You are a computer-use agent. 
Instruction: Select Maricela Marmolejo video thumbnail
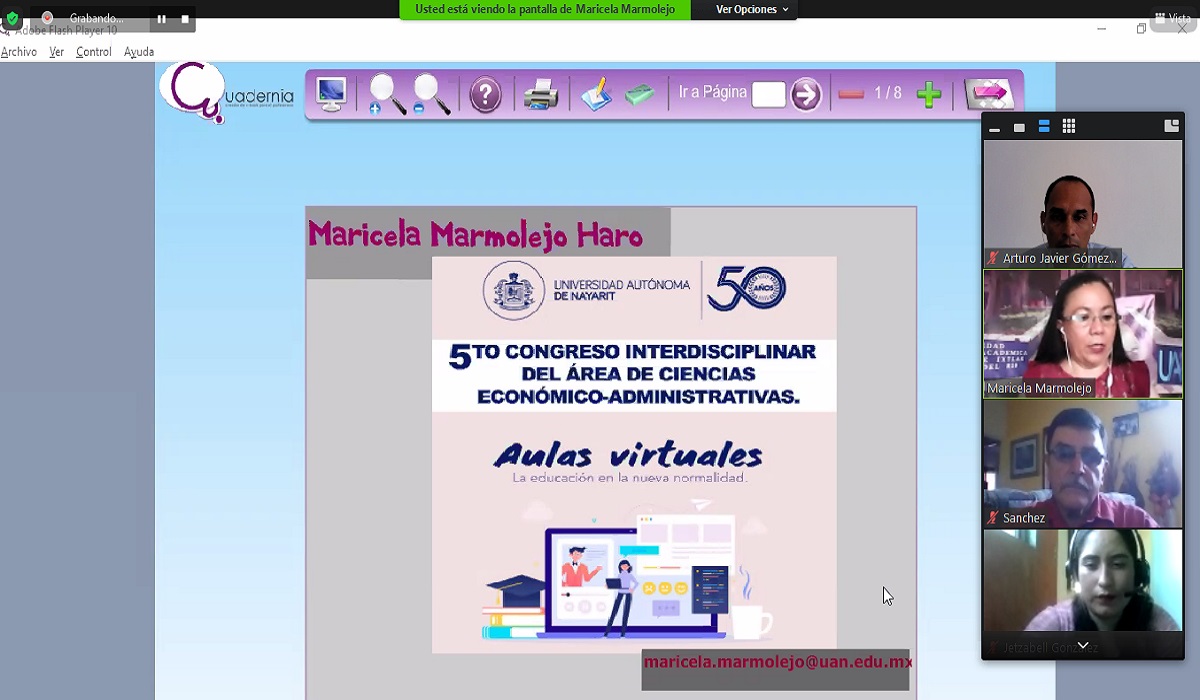coord(1082,334)
